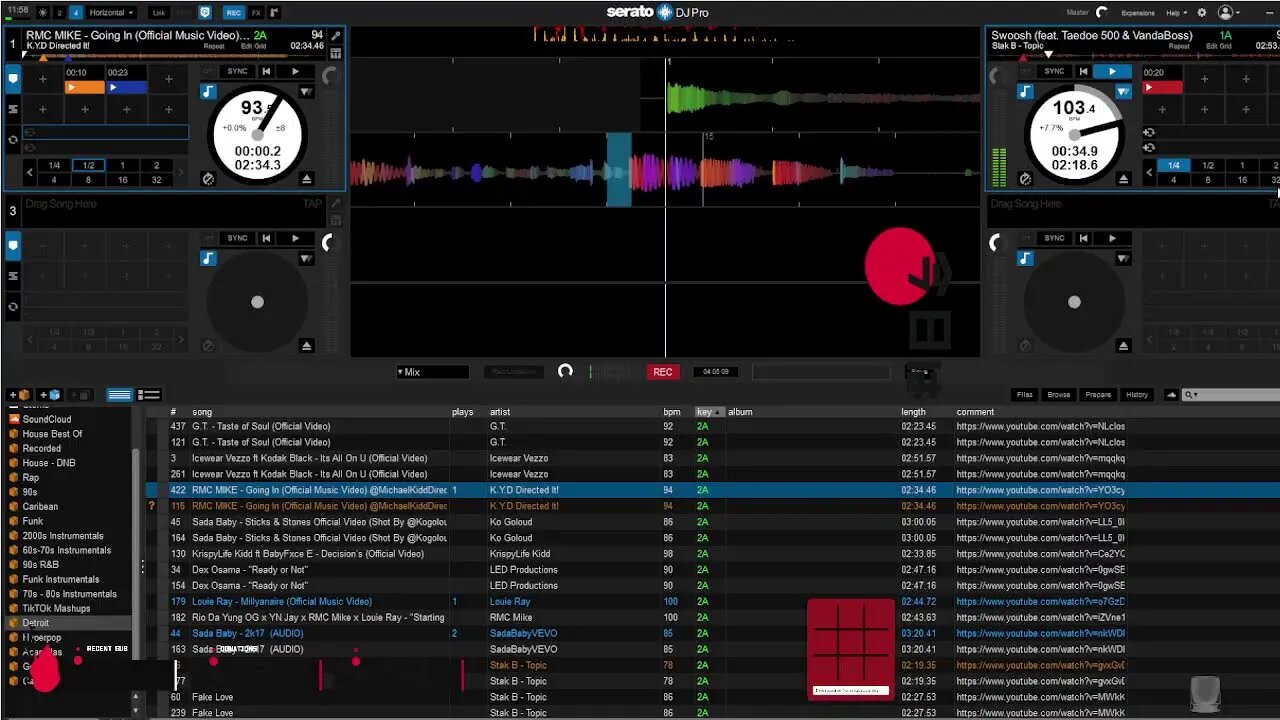This screenshot has height=720, width=1280.
Task: Open the Expansions panel
Action: click(x=1138, y=13)
